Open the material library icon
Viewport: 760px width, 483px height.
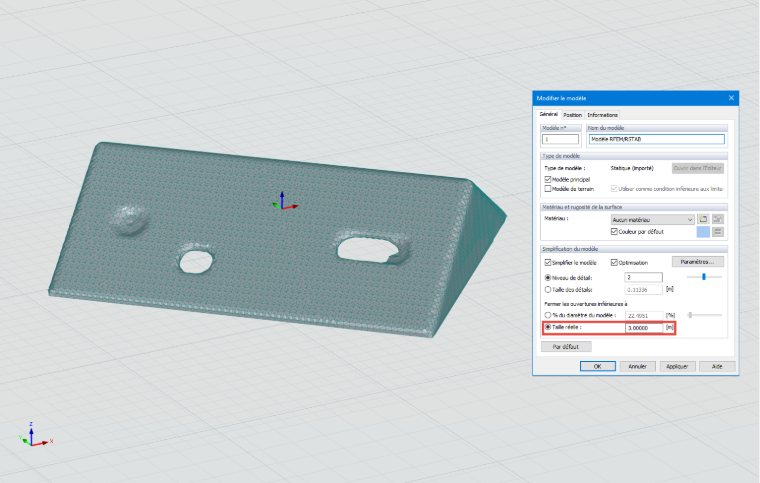[x=703, y=219]
